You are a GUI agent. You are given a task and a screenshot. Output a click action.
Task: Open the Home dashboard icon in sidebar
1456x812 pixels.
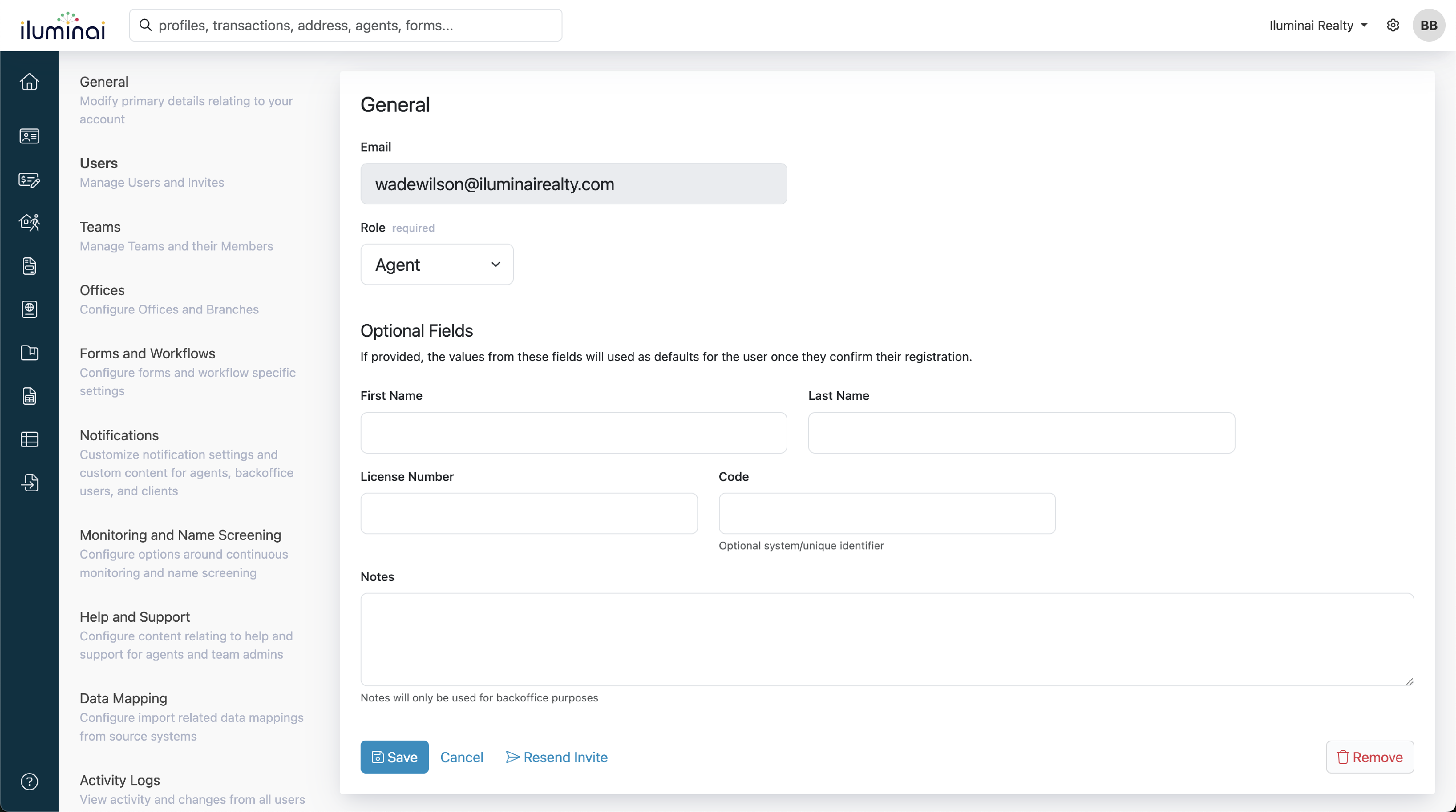(x=30, y=82)
